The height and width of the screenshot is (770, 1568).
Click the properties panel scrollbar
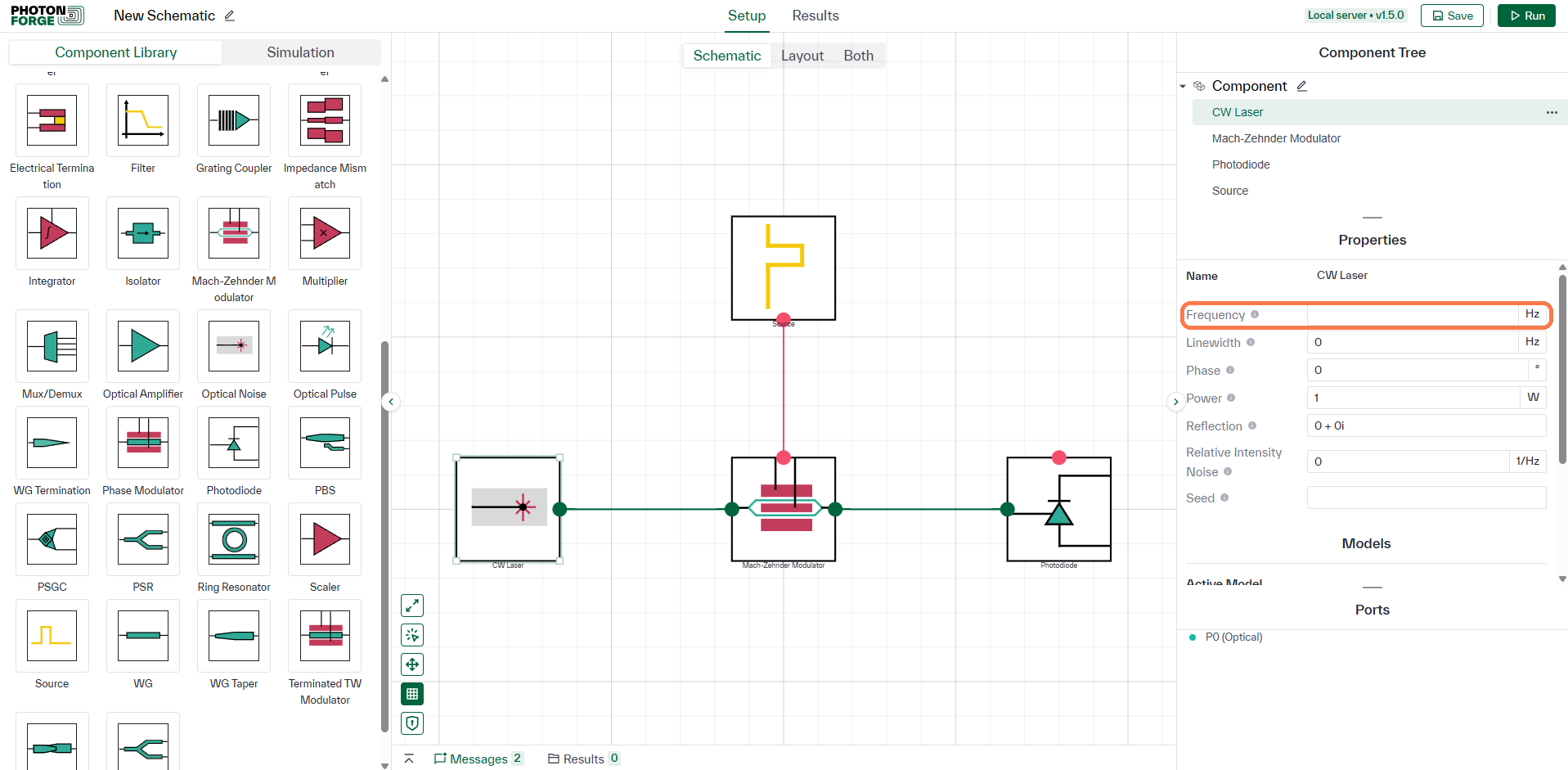point(1562,370)
